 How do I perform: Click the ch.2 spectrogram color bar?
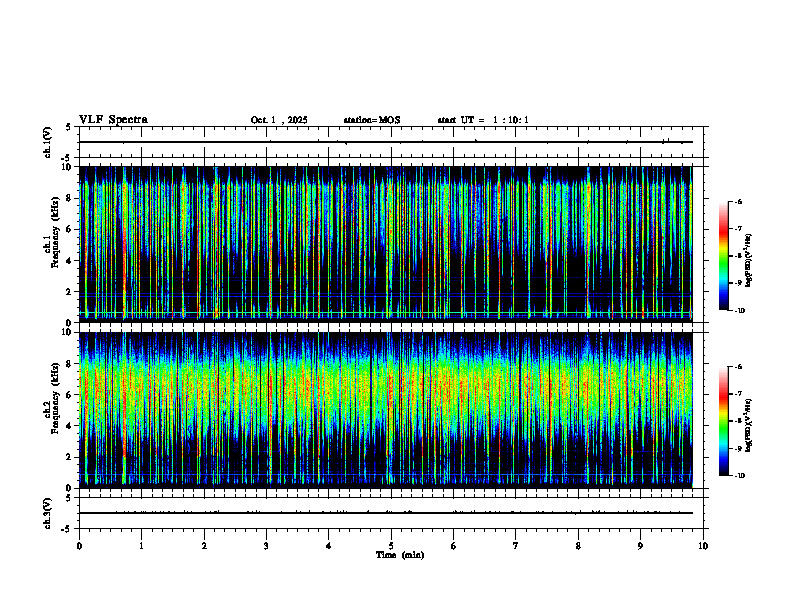coord(723,421)
